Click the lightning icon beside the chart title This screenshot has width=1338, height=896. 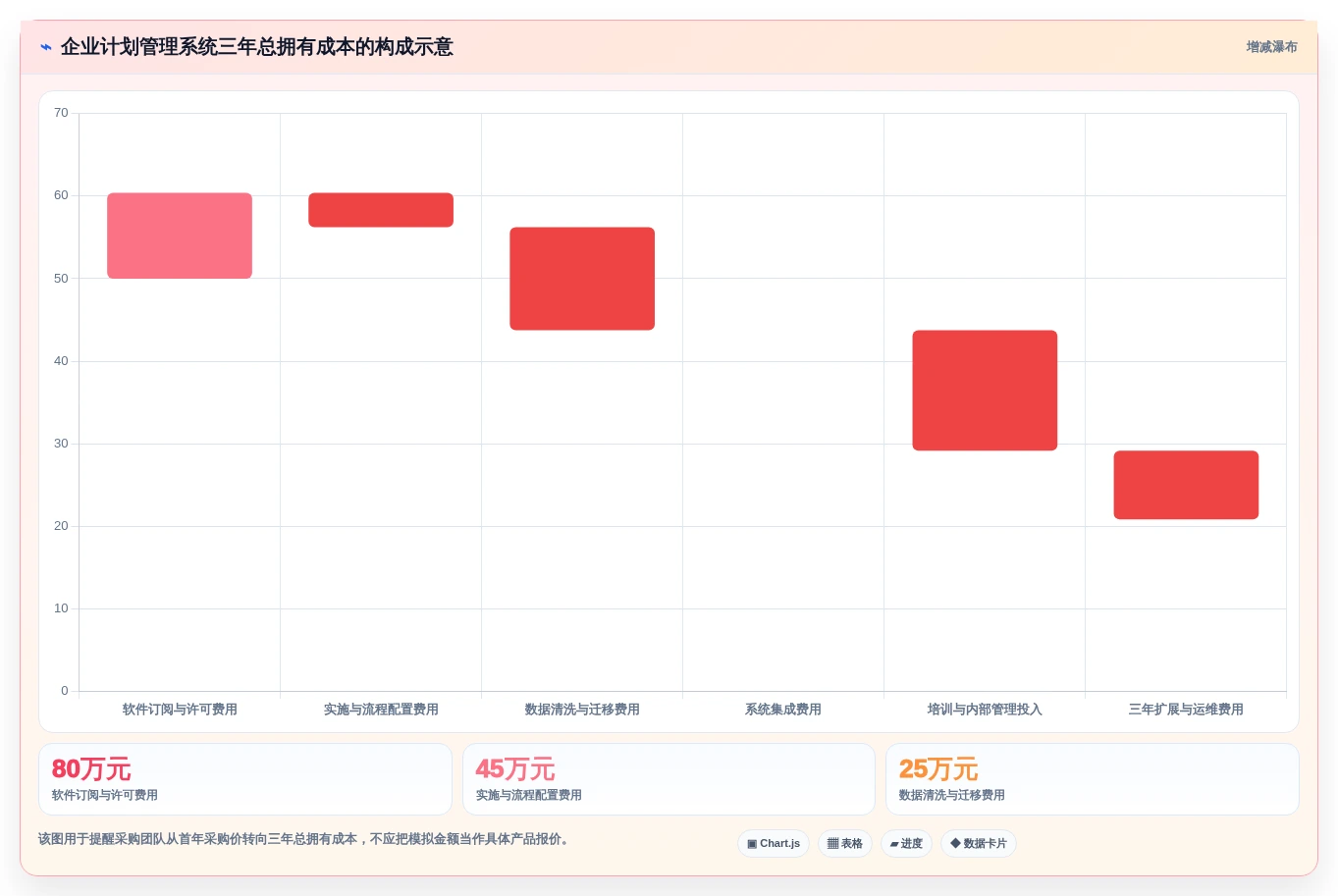click(46, 47)
